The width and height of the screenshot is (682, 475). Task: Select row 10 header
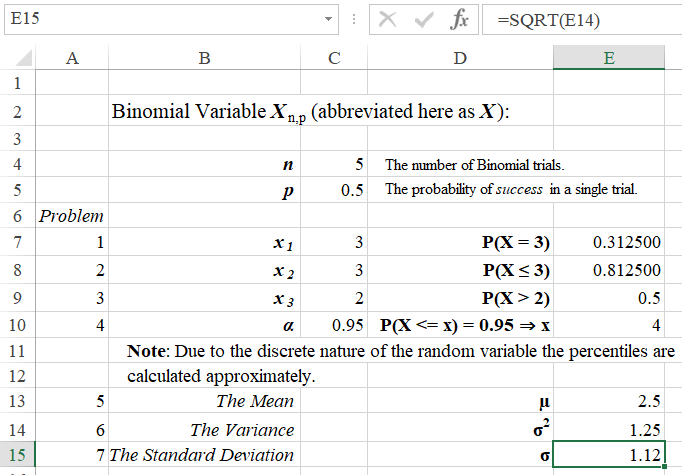[18, 325]
